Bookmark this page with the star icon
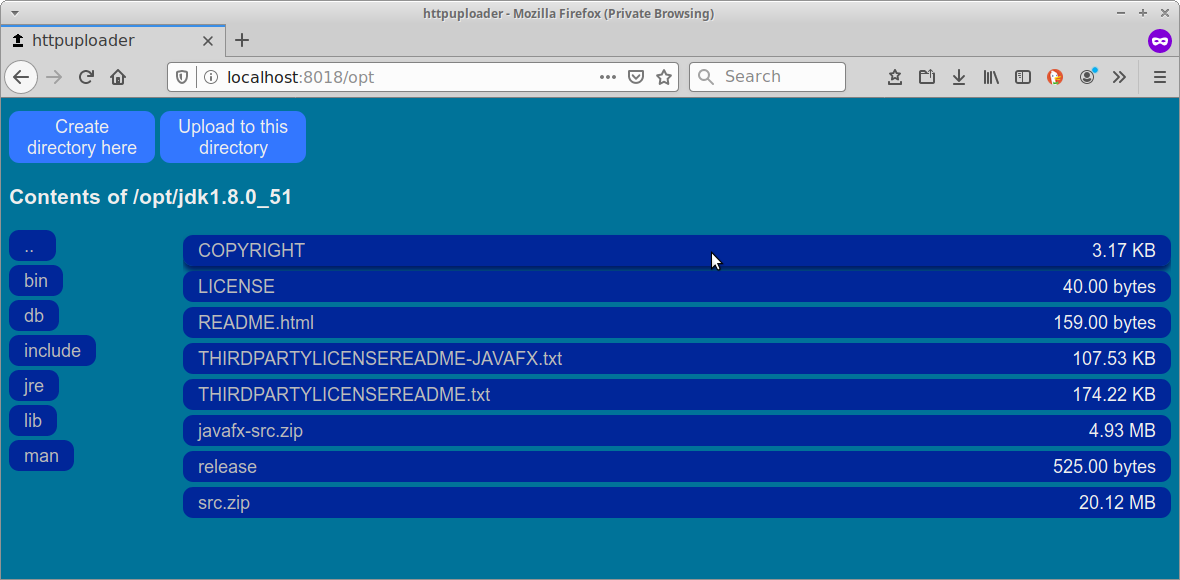The width and height of the screenshot is (1180, 580). [x=664, y=77]
